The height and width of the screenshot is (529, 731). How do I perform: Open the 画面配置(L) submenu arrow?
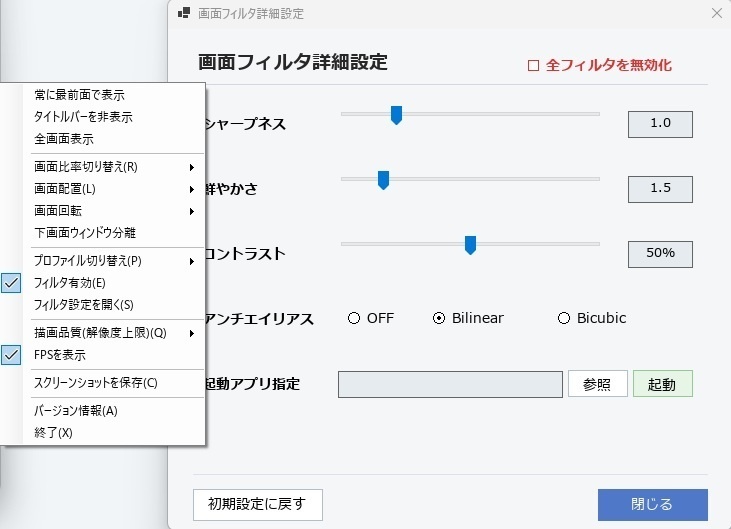coord(192,189)
